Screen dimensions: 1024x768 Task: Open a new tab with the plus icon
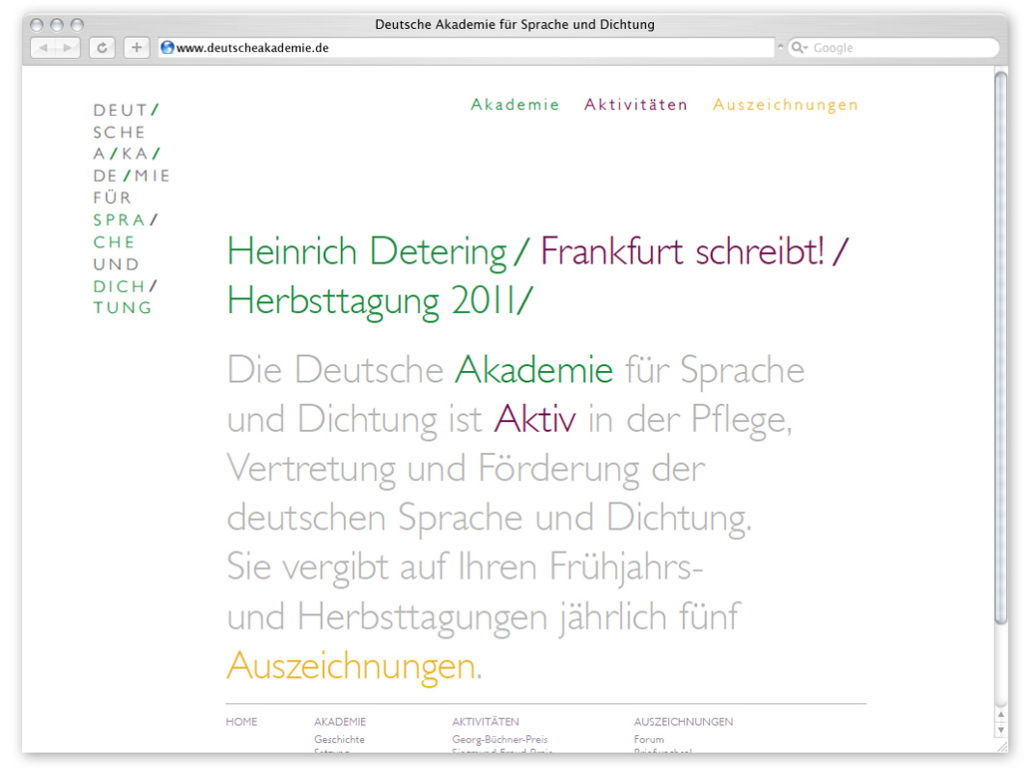pos(136,47)
